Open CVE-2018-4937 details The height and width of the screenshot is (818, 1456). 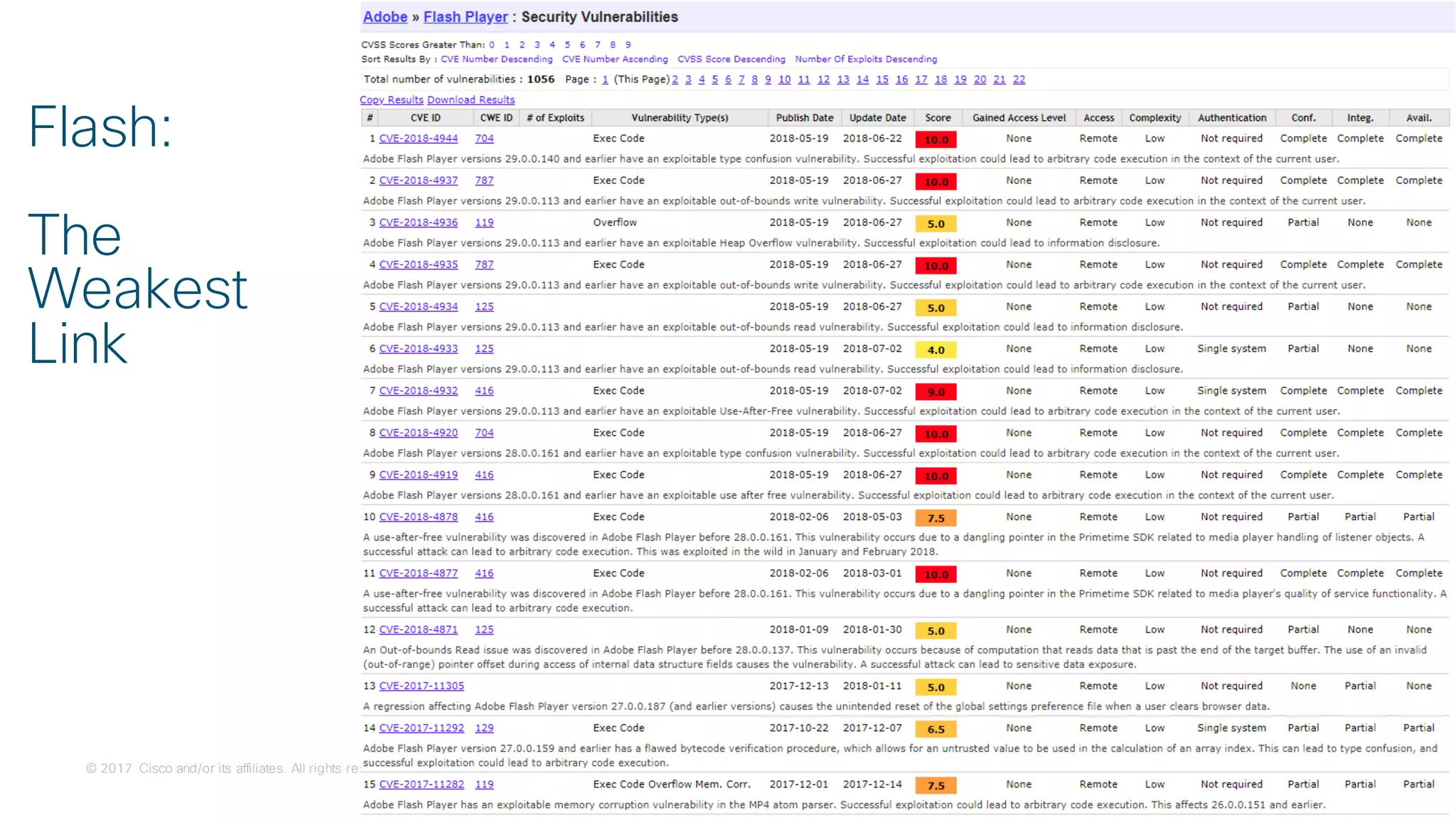[x=418, y=181]
